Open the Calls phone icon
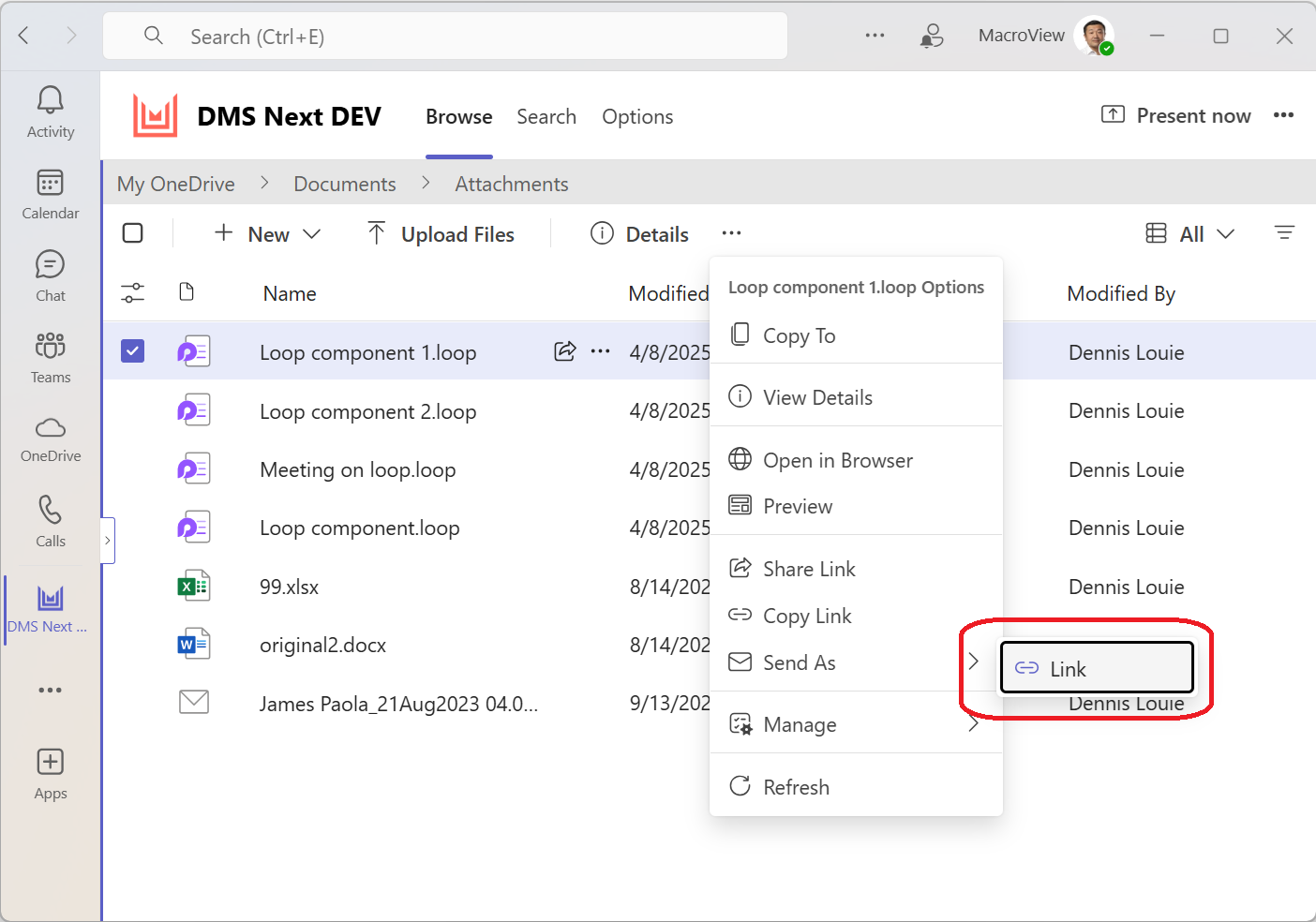Image resolution: width=1316 pixels, height=922 pixels. coord(51,510)
